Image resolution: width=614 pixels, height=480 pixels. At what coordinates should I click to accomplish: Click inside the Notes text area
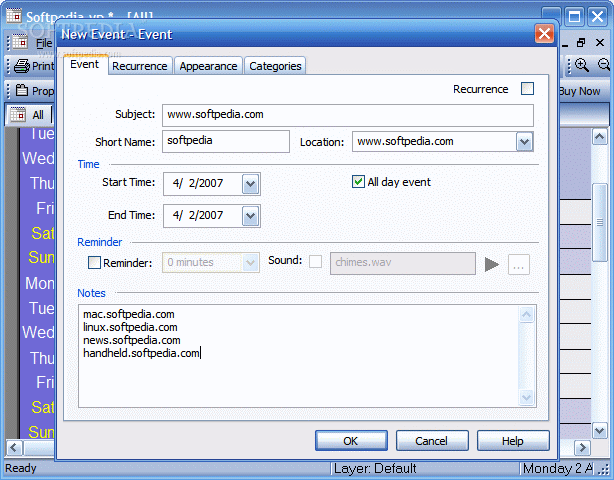tap(298, 356)
